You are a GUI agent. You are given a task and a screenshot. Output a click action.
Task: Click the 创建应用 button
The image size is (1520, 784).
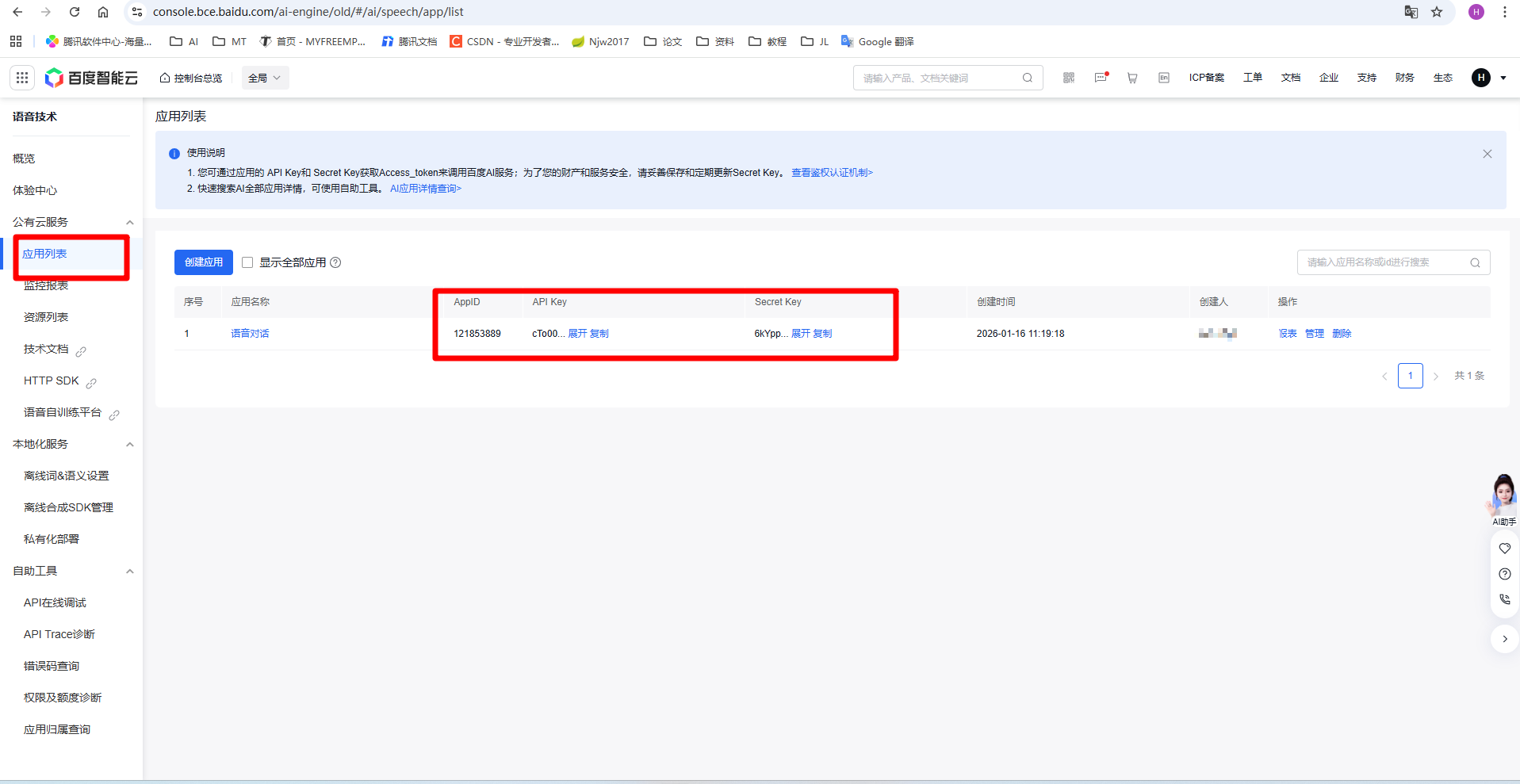(x=204, y=262)
